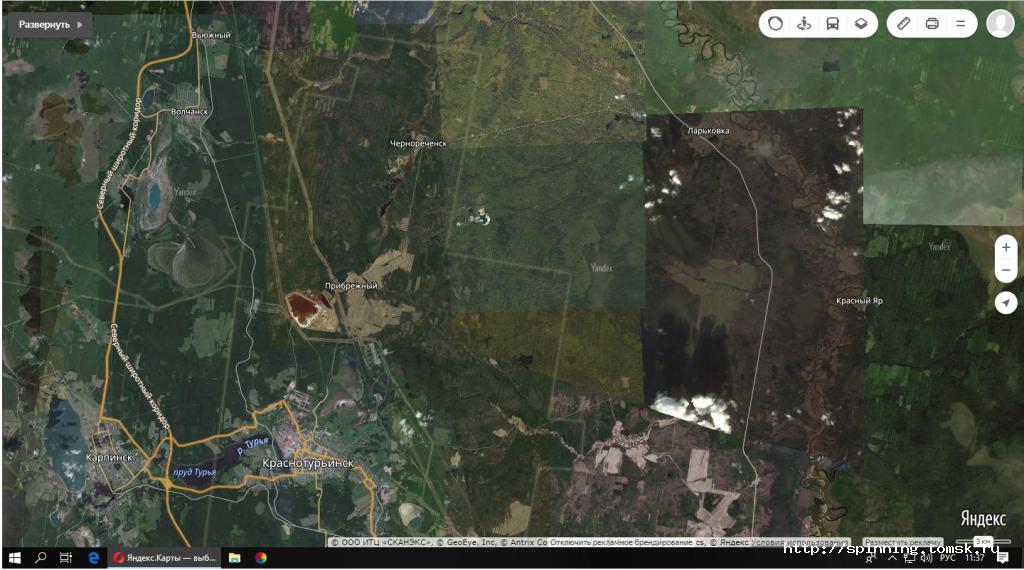Click the Краснотурьинск city label
This screenshot has width=1024, height=570.
307,464
